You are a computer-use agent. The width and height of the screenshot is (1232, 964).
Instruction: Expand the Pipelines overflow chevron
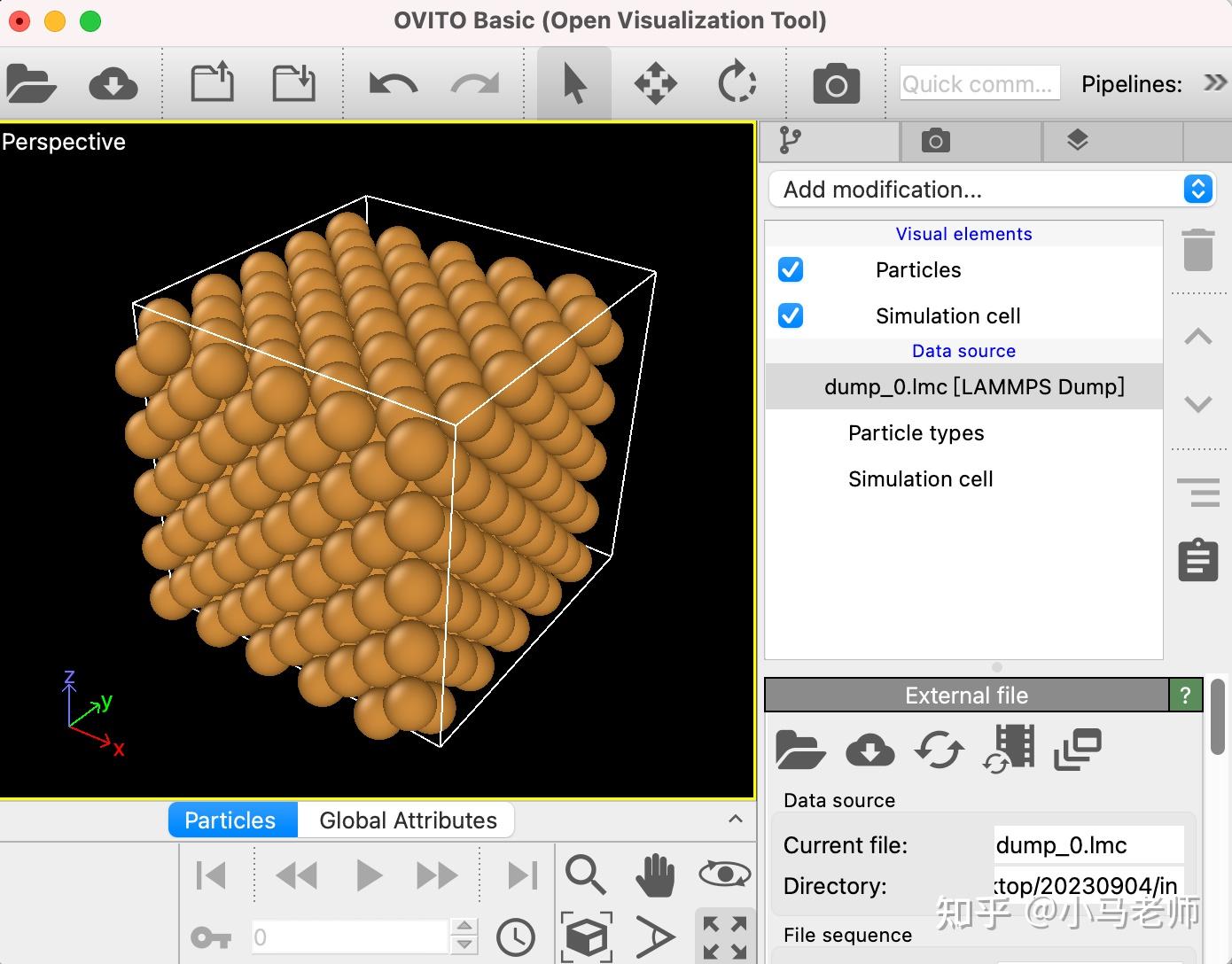(x=1214, y=83)
